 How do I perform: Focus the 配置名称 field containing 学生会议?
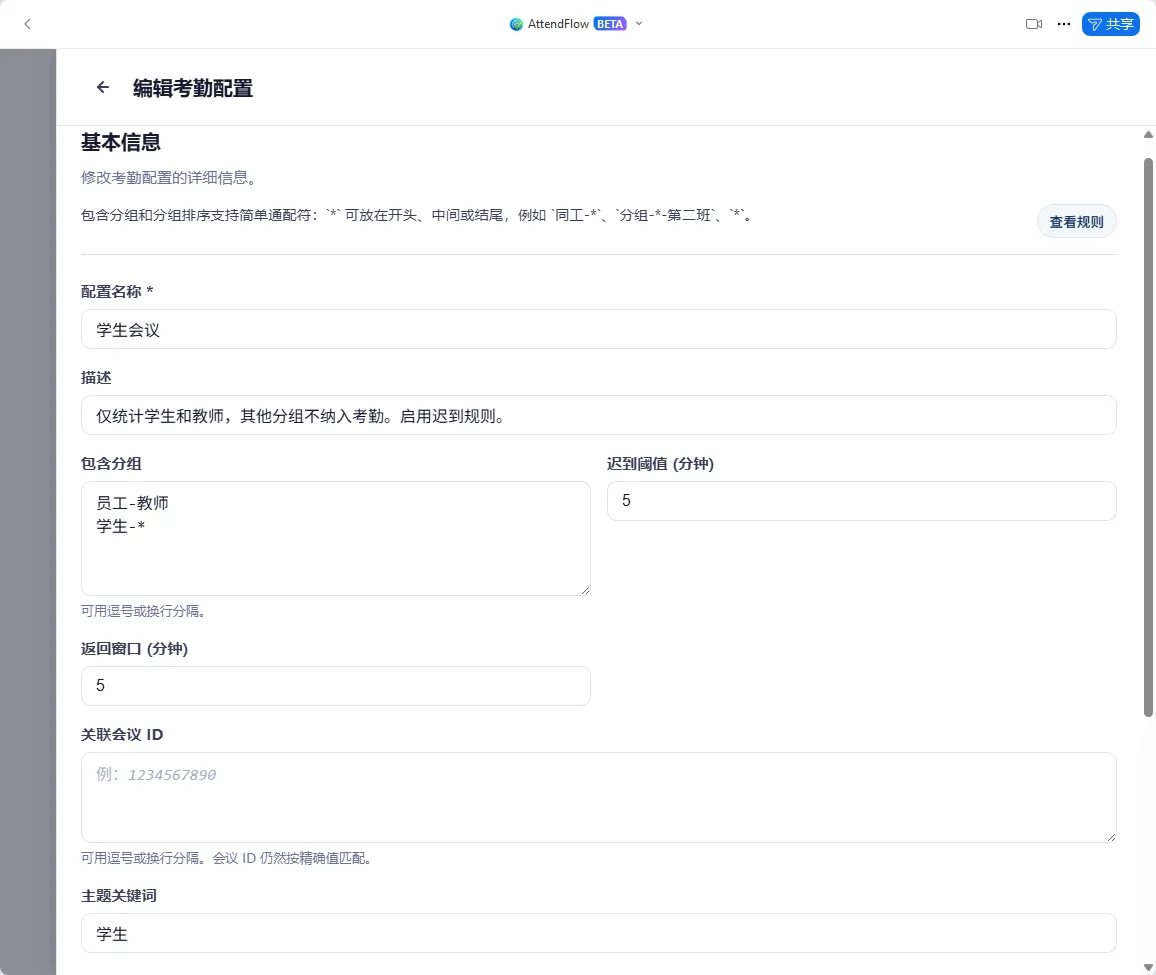599,329
